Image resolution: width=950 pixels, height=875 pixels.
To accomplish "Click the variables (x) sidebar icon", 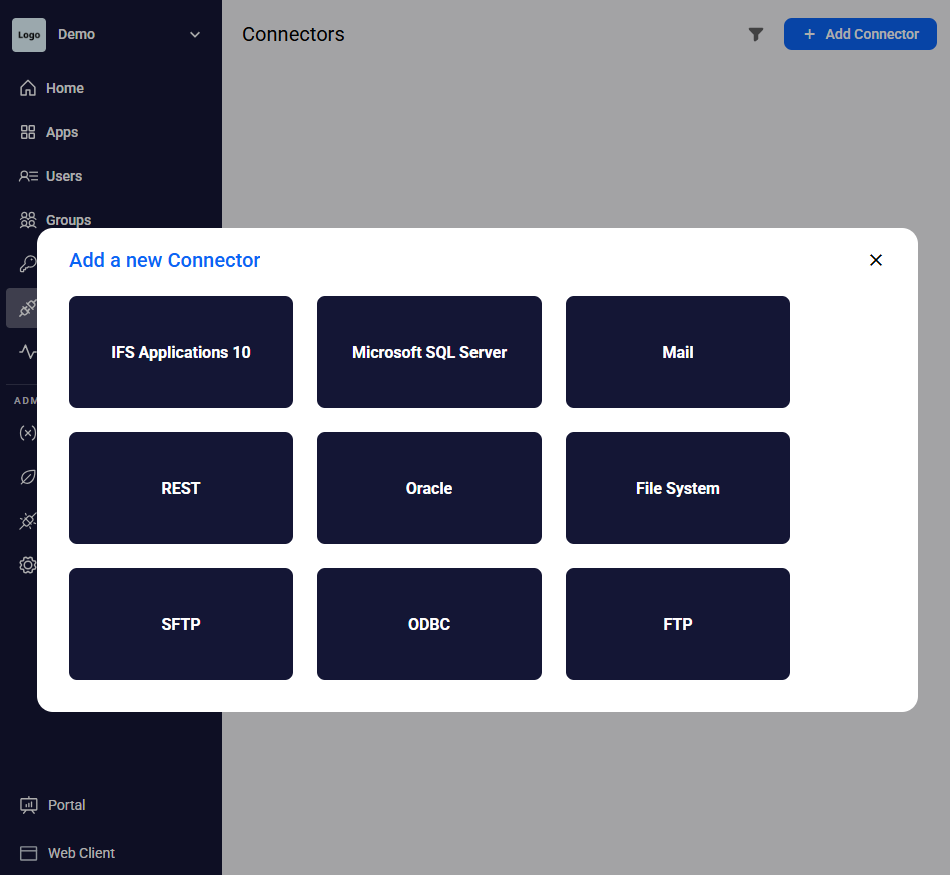I will tap(28, 433).
